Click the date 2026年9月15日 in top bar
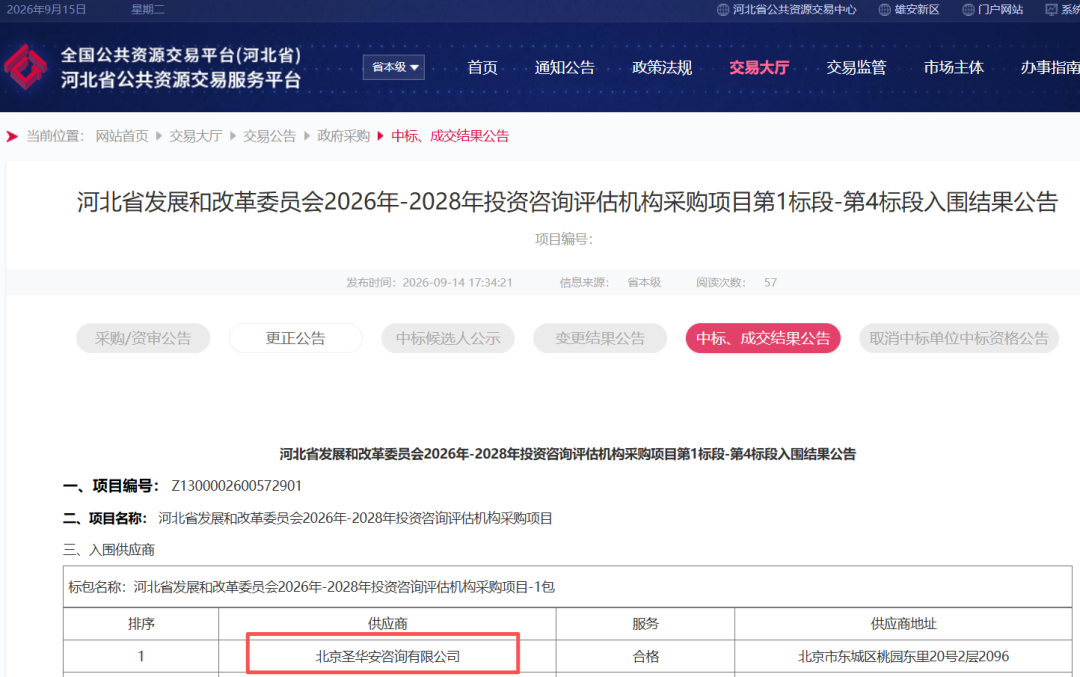This screenshot has height=677, width=1080. pyautogui.click(x=46, y=10)
